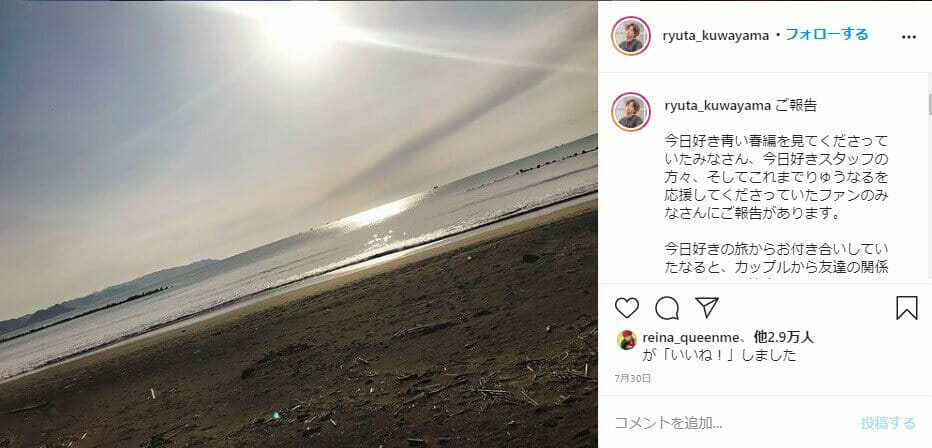Like the post with the heart icon
The height and width of the screenshot is (448, 932).
626,308
